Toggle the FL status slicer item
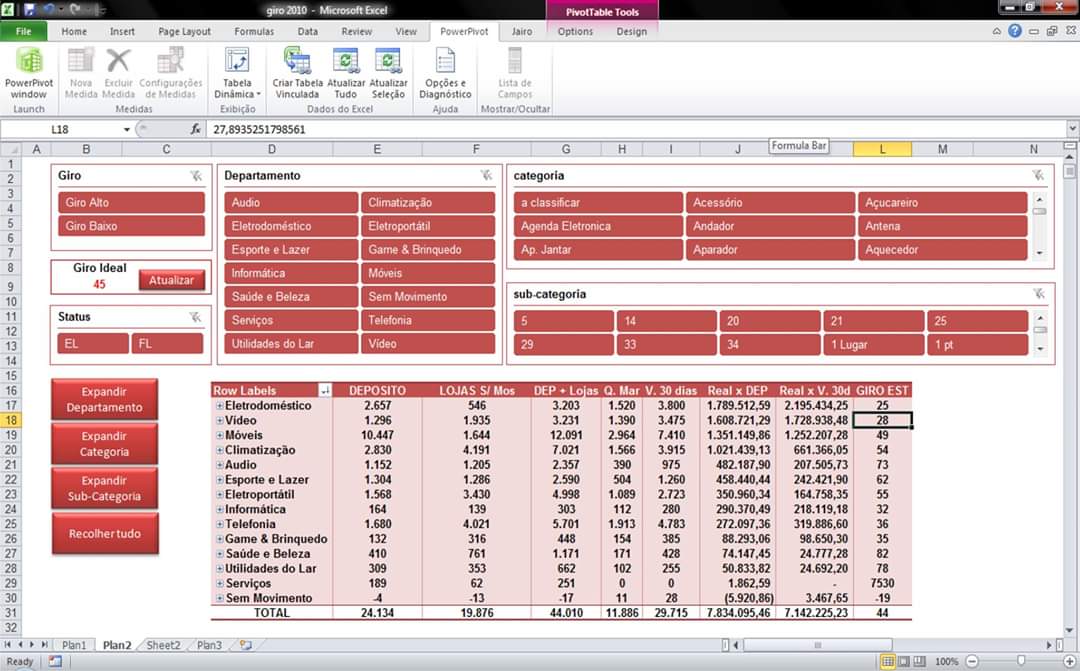 167,344
